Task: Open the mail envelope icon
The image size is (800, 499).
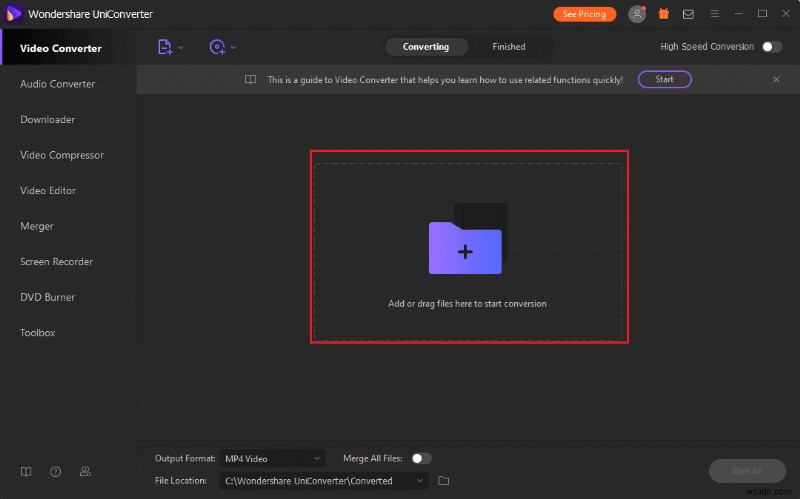Action: (688, 14)
